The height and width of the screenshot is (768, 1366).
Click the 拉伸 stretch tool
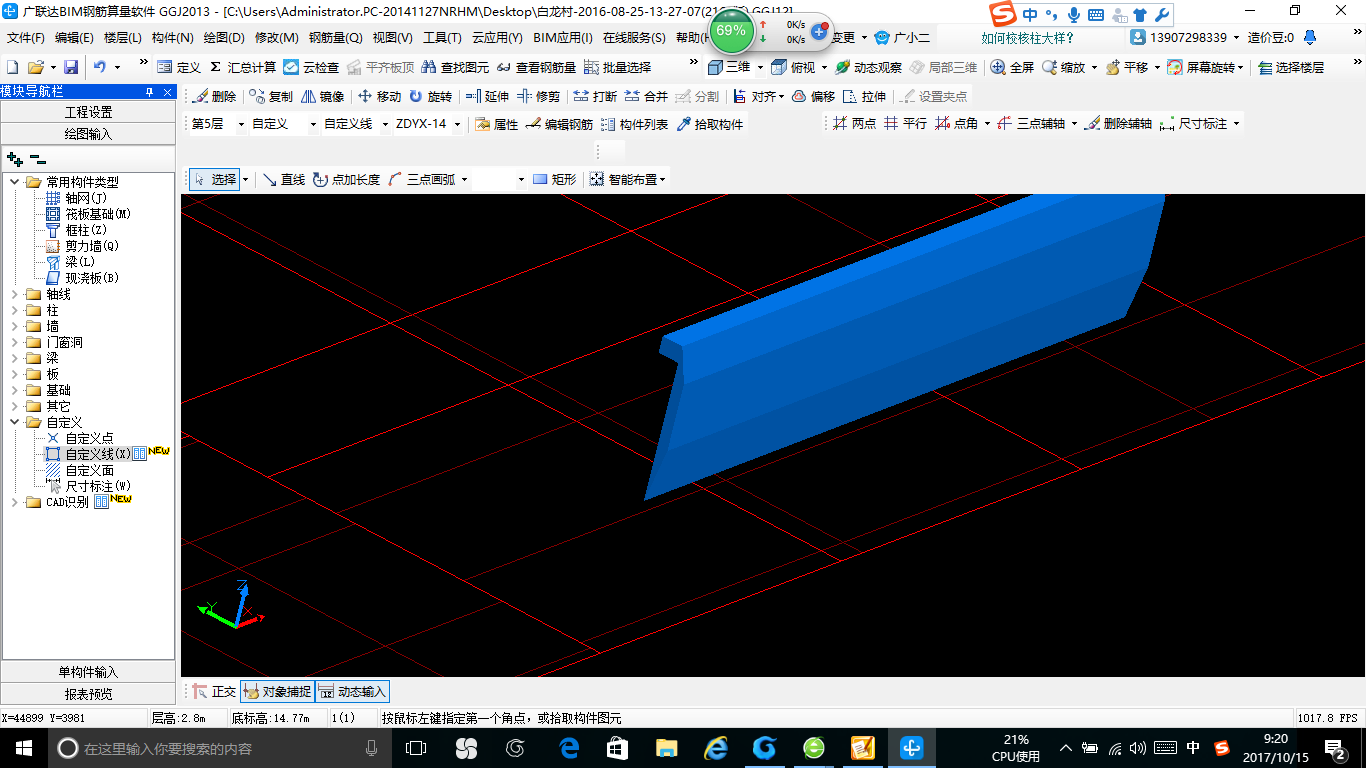tap(864, 97)
